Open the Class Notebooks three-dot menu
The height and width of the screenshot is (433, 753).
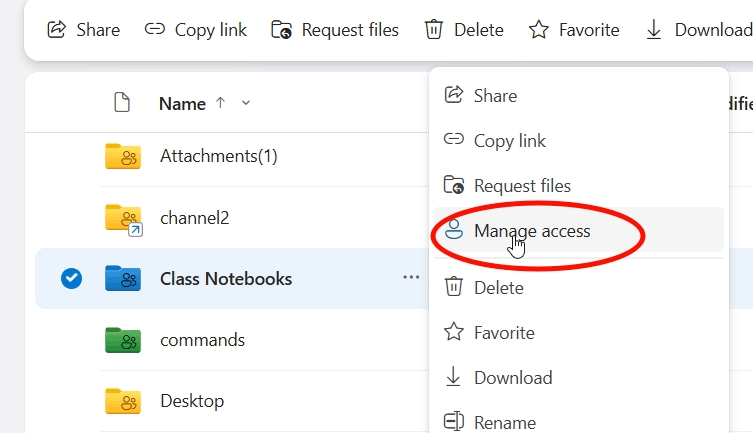click(411, 278)
